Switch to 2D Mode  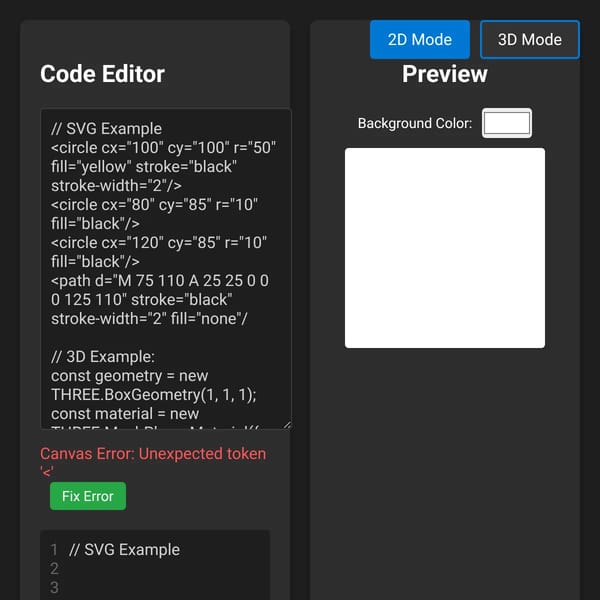coord(420,40)
